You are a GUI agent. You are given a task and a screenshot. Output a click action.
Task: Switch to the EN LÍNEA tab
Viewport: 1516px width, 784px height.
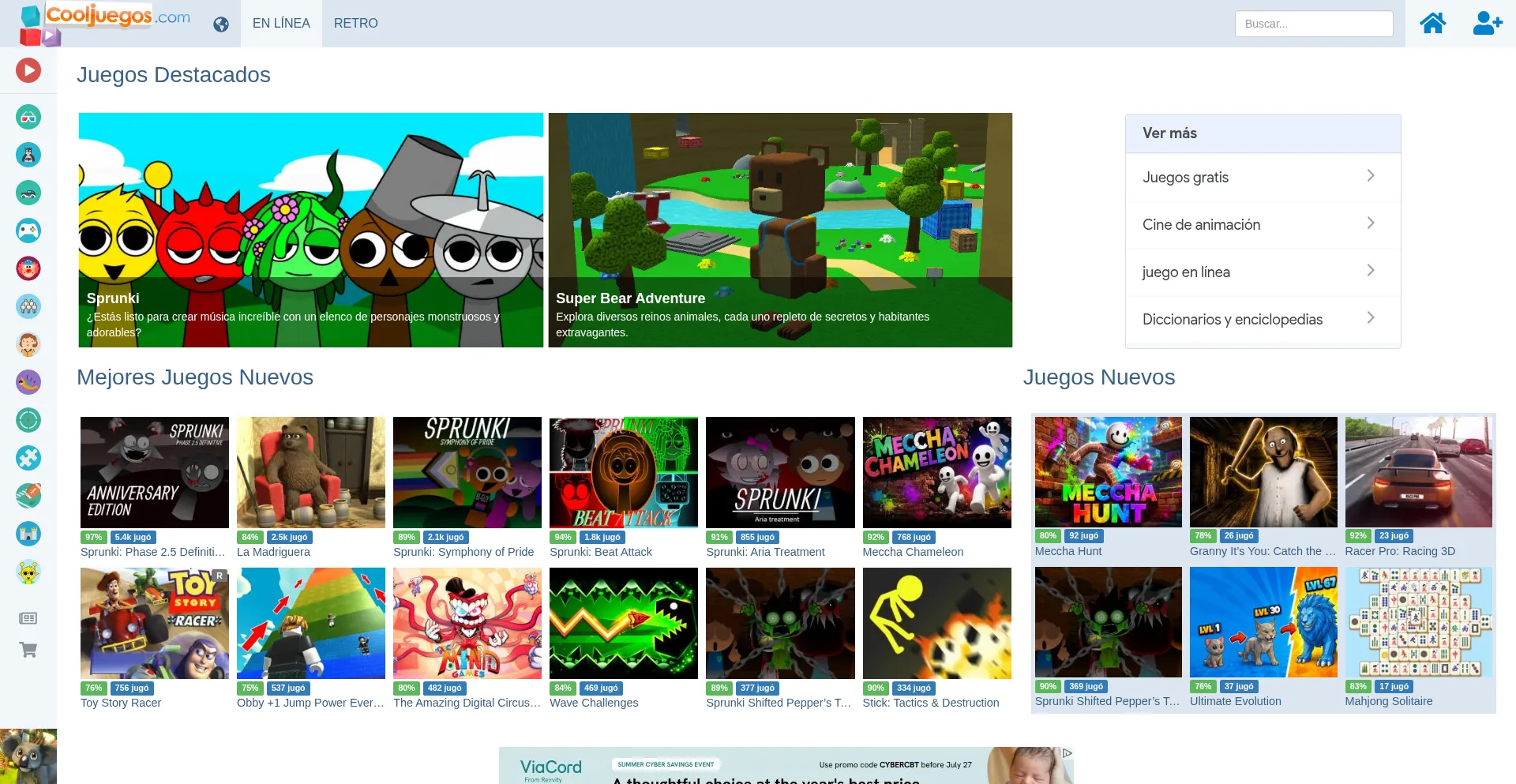(281, 24)
